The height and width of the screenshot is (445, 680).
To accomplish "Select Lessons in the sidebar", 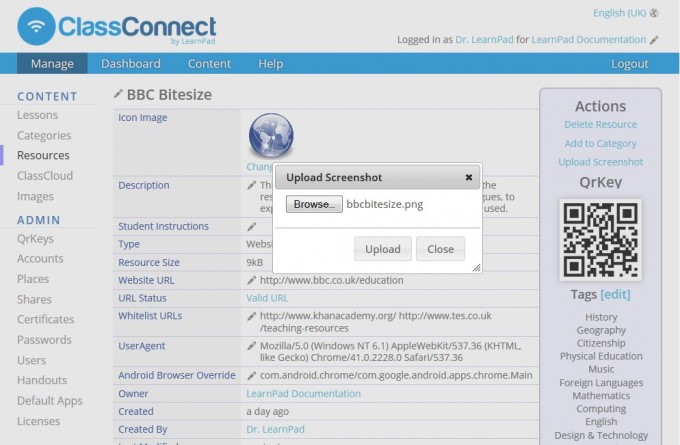I will point(37,115).
